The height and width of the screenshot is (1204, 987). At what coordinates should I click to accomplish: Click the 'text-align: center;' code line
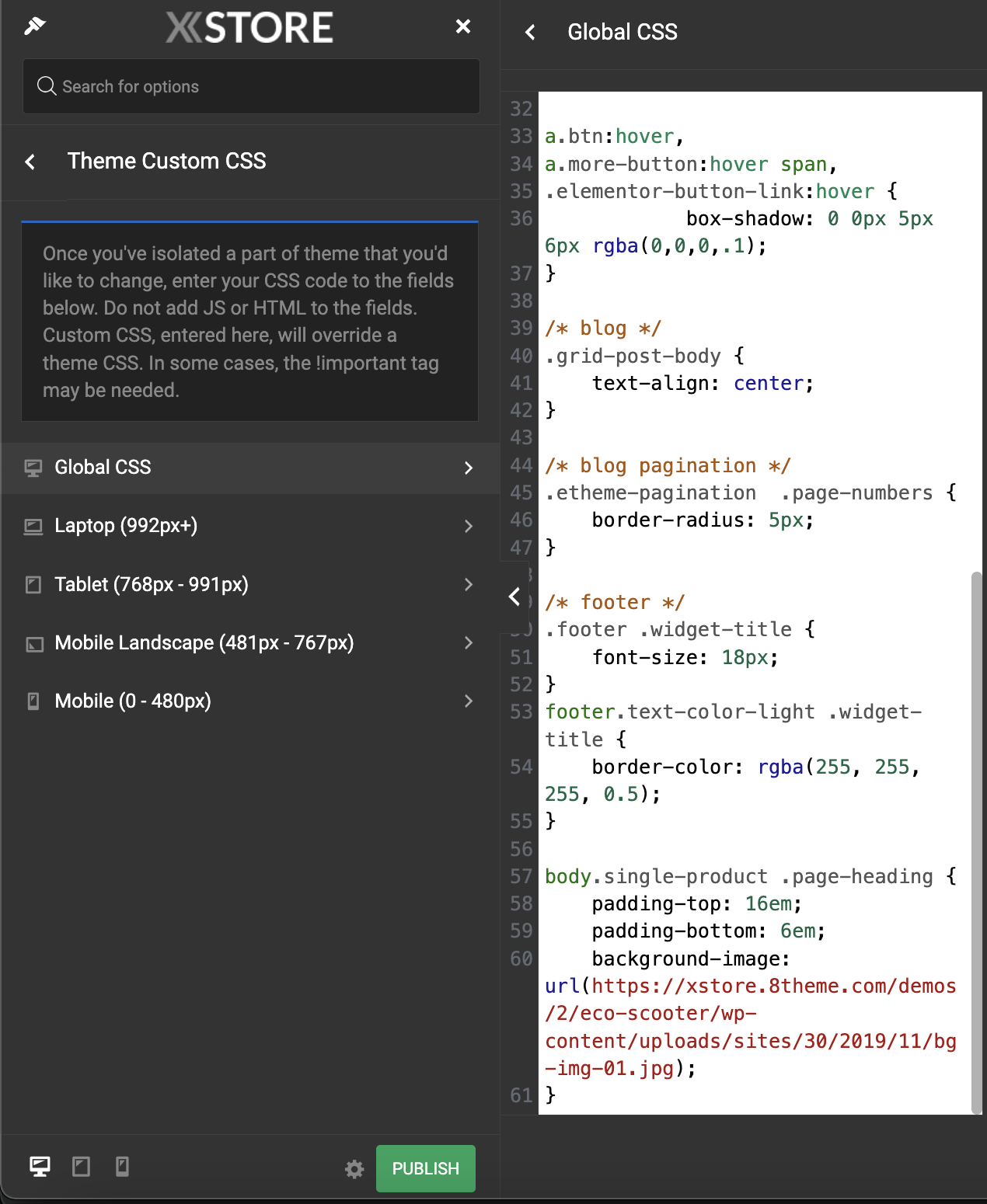[x=703, y=383]
